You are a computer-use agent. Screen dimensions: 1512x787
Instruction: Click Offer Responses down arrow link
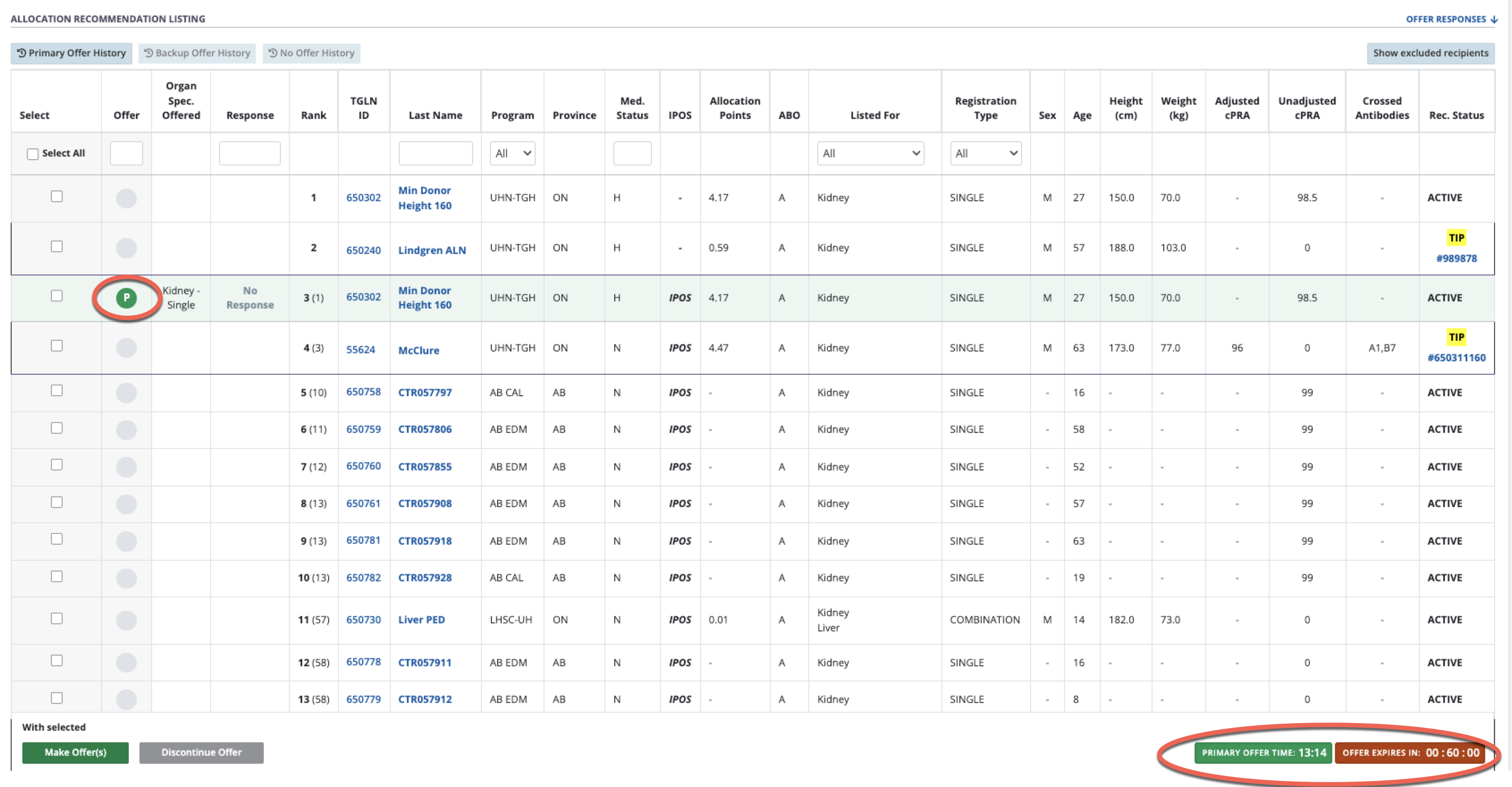pyautogui.click(x=1451, y=19)
